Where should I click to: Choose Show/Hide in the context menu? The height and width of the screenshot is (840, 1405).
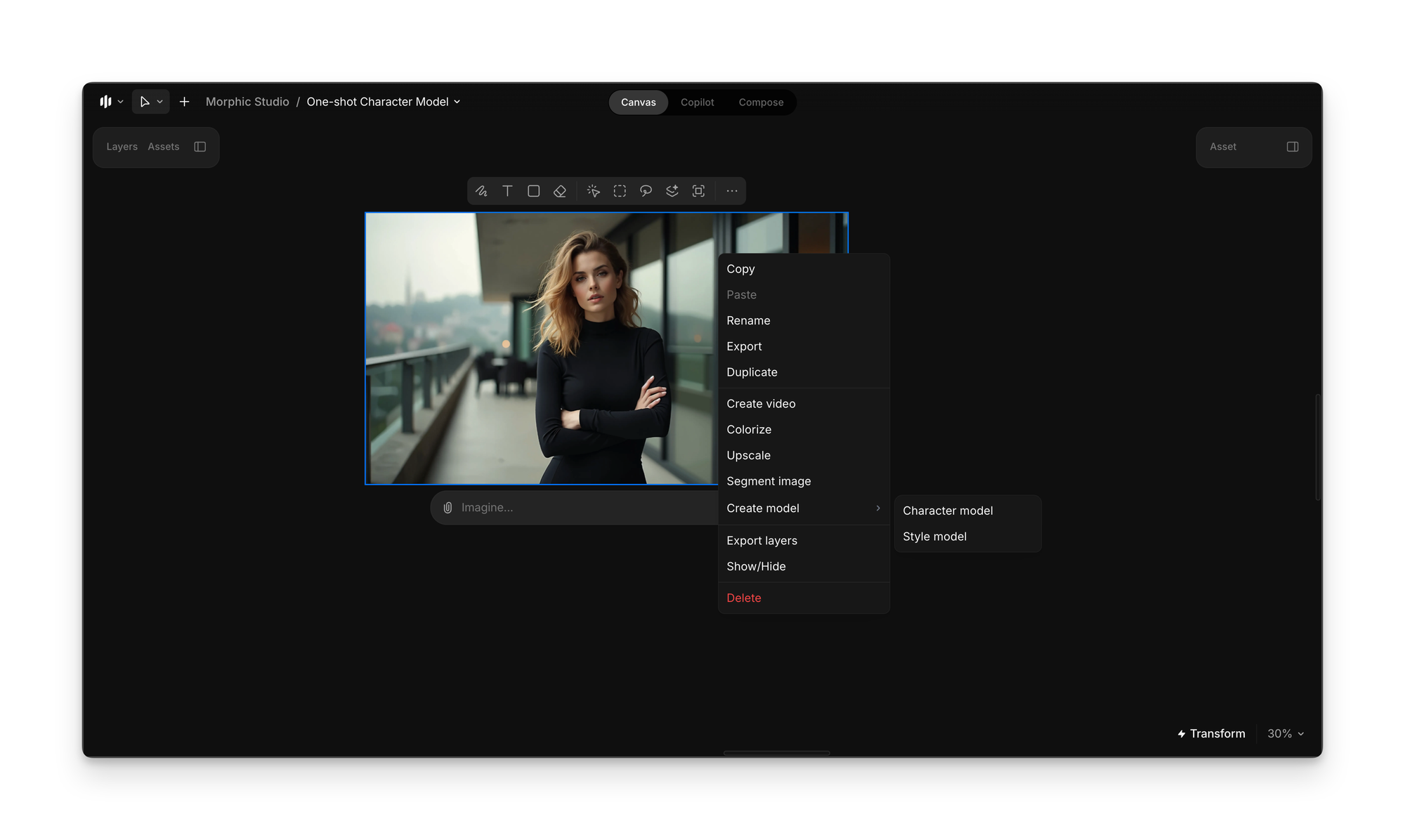[x=756, y=566]
